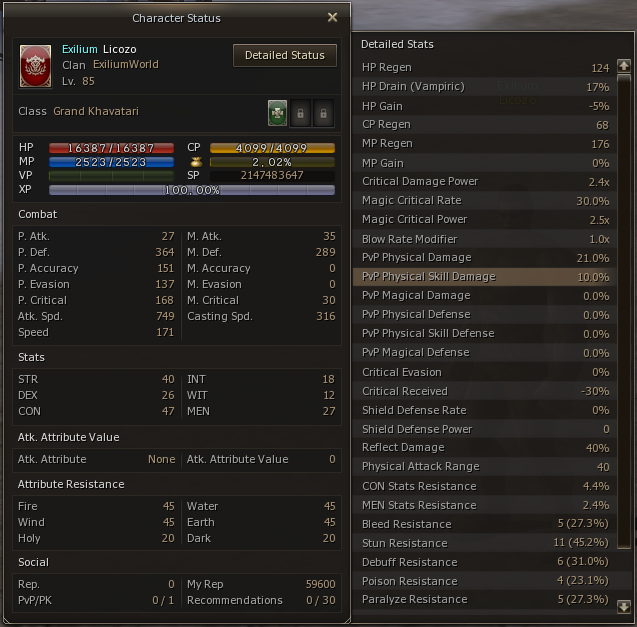Image resolution: width=637 pixels, height=627 pixels.
Task: Click the red HP bar
Action: click(x=111, y=148)
